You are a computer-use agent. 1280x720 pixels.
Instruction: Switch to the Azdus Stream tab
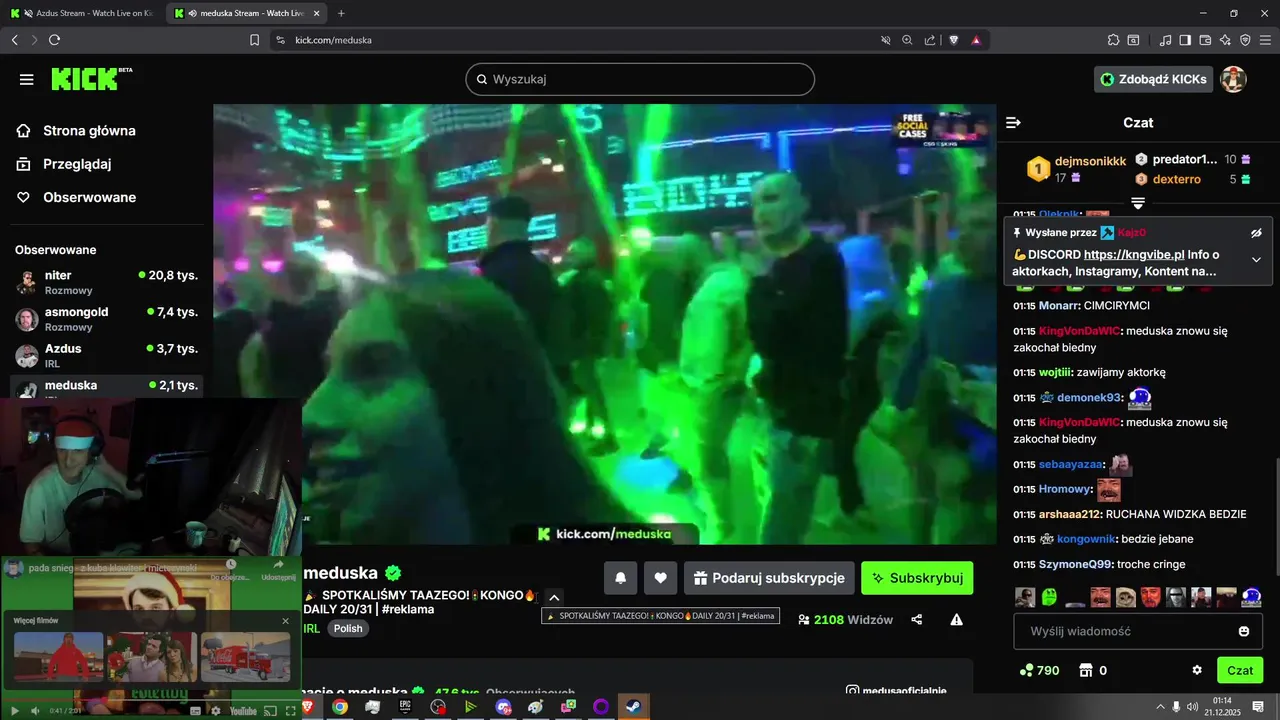pos(81,13)
